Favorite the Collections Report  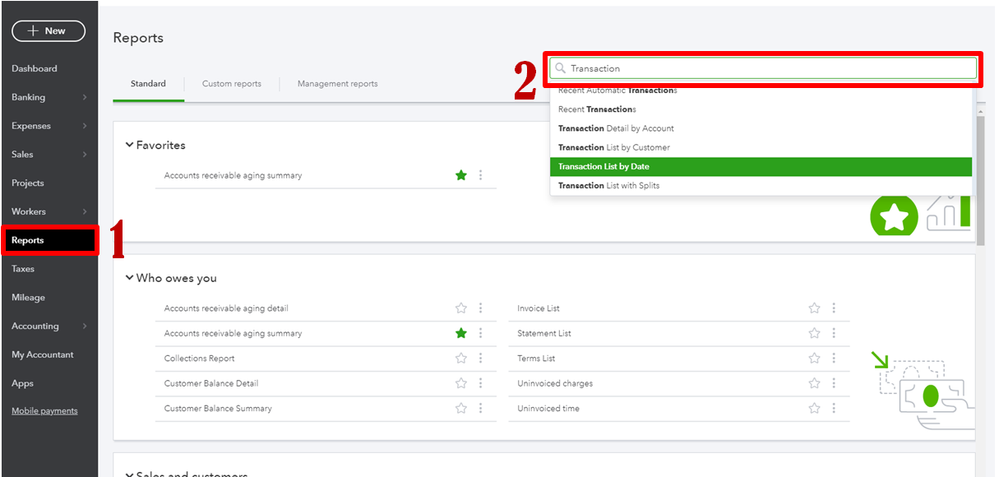(x=461, y=359)
